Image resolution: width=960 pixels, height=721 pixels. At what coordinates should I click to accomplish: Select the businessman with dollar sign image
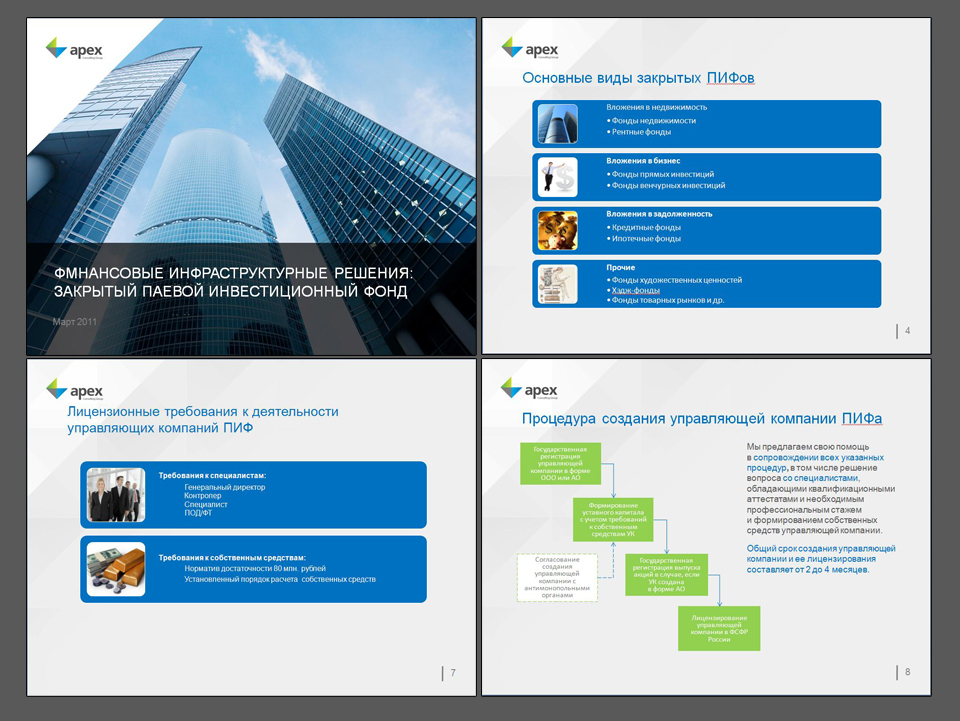557,177
